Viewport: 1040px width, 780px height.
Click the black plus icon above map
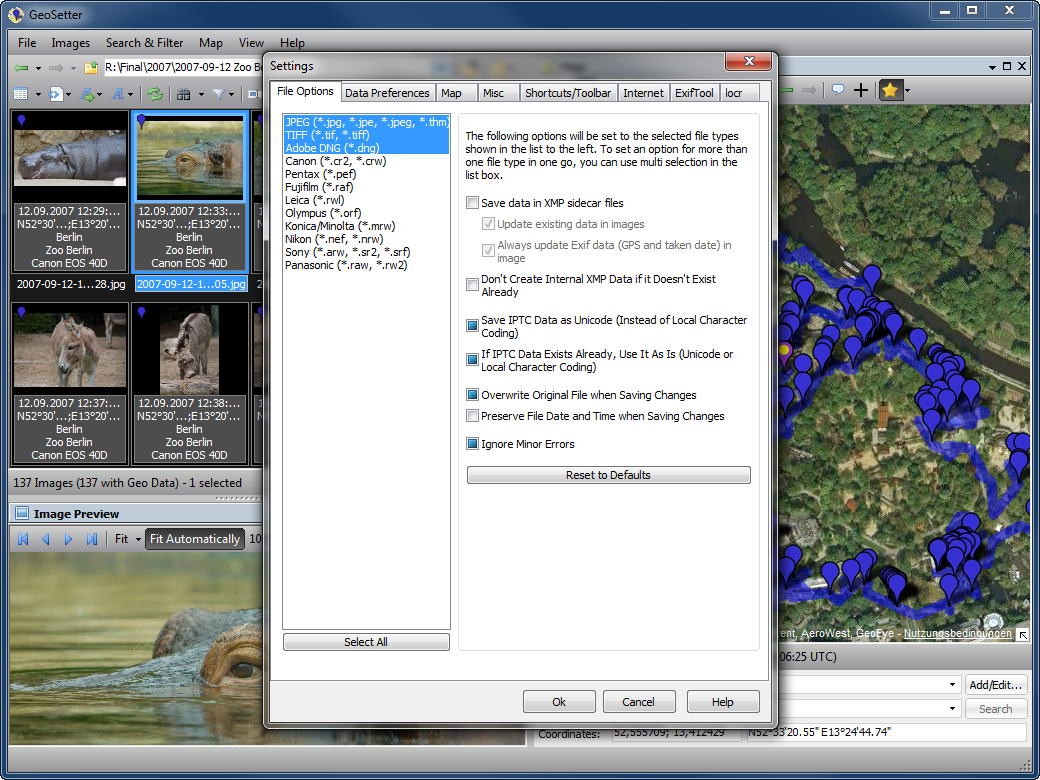coord(860,90)
